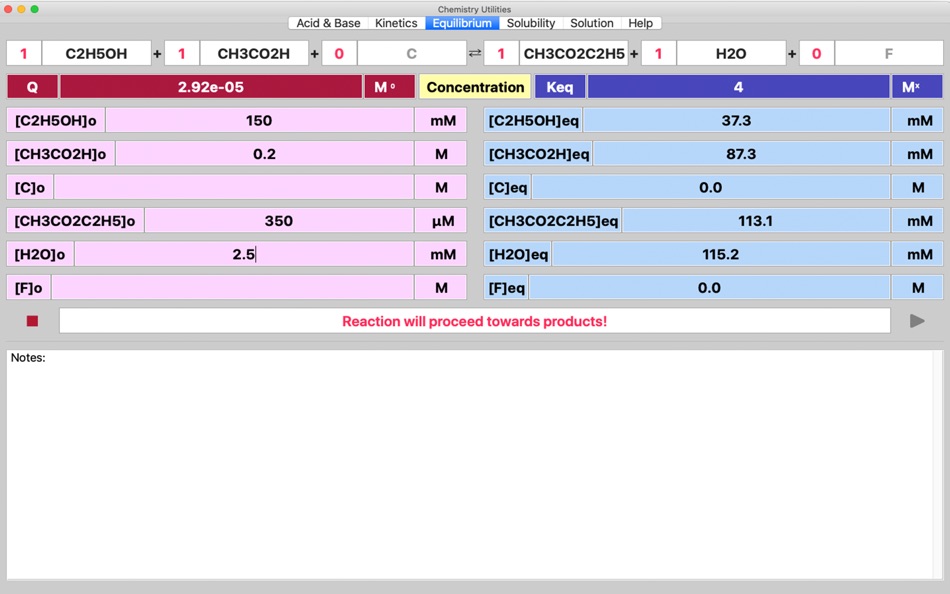This screenshot has width=950, height=594.
Task: Edit the H2O coefficient field
Action: [658, 53]
